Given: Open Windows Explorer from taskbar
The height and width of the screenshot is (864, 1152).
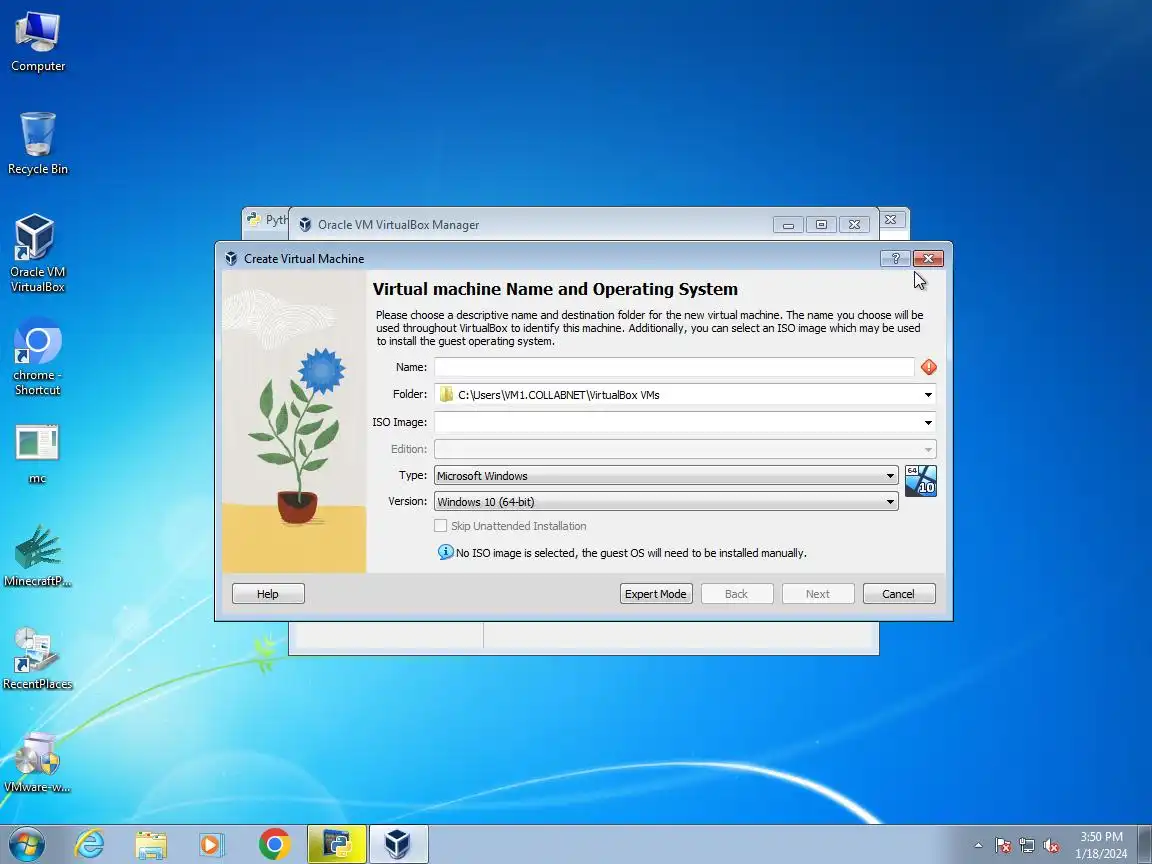Looking at the screenshot, I should [151, 844].
